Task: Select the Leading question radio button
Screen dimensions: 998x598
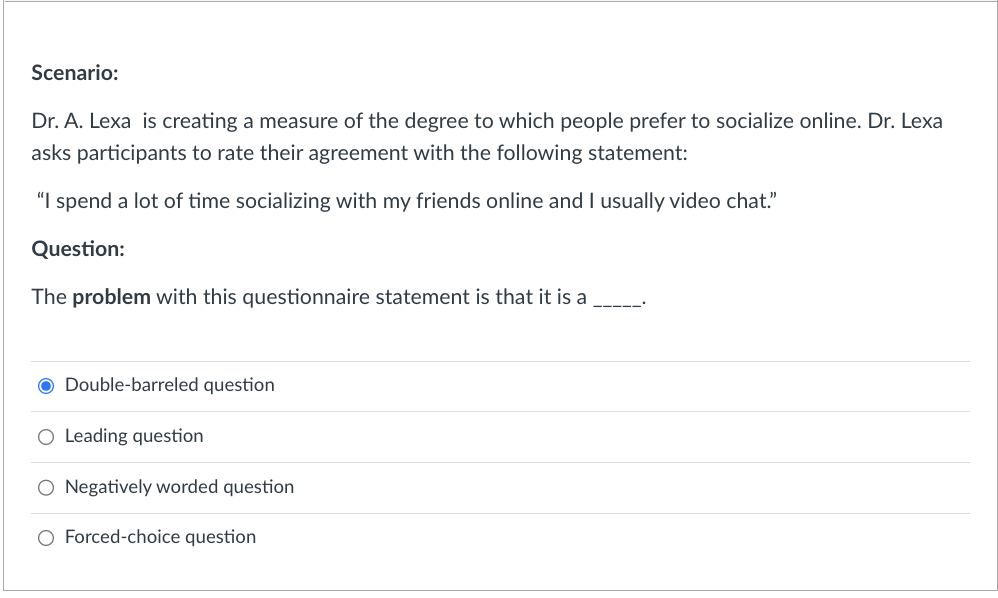Action: click(45, 437)
